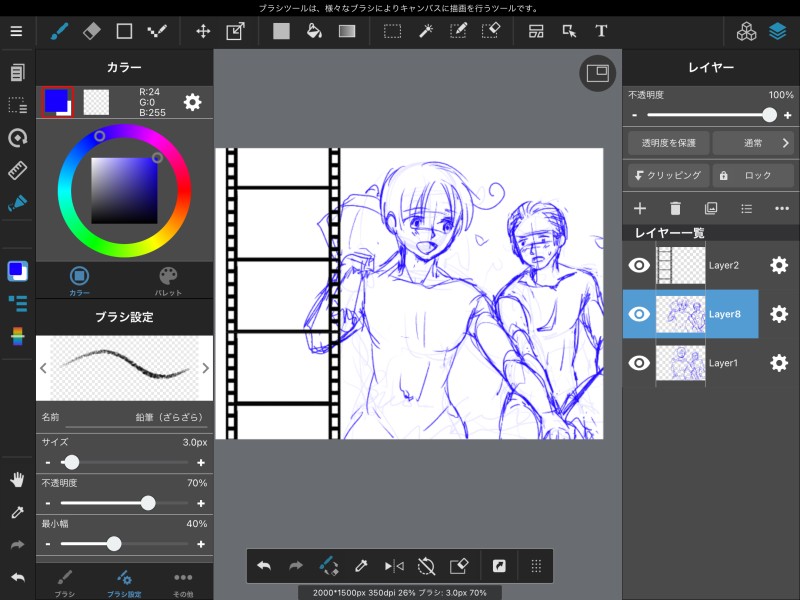Toggle 透明度を保護 (protect alpha)
Screen dimensions: 800x600
(x=668, y=143)
